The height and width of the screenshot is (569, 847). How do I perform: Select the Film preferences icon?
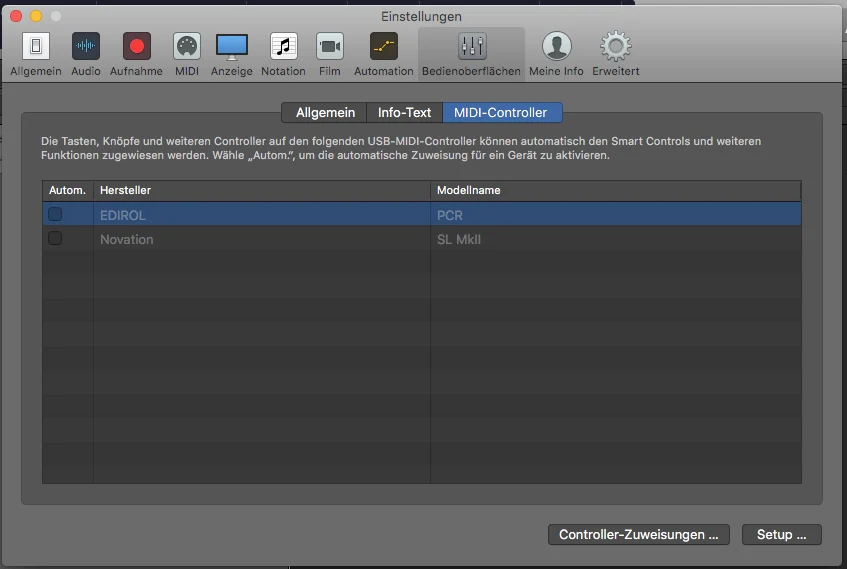click(330, 46)
